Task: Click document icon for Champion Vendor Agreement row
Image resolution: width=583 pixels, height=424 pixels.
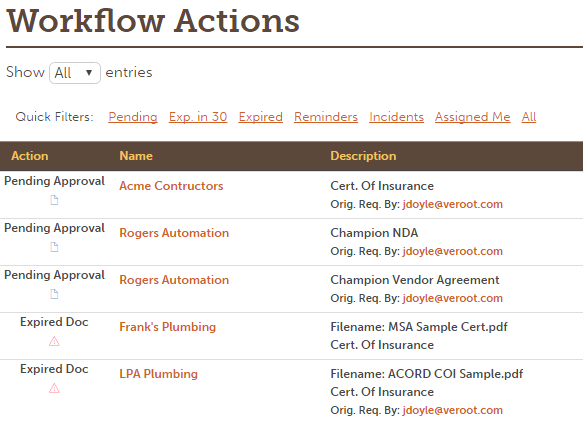Action: point(54,294)
